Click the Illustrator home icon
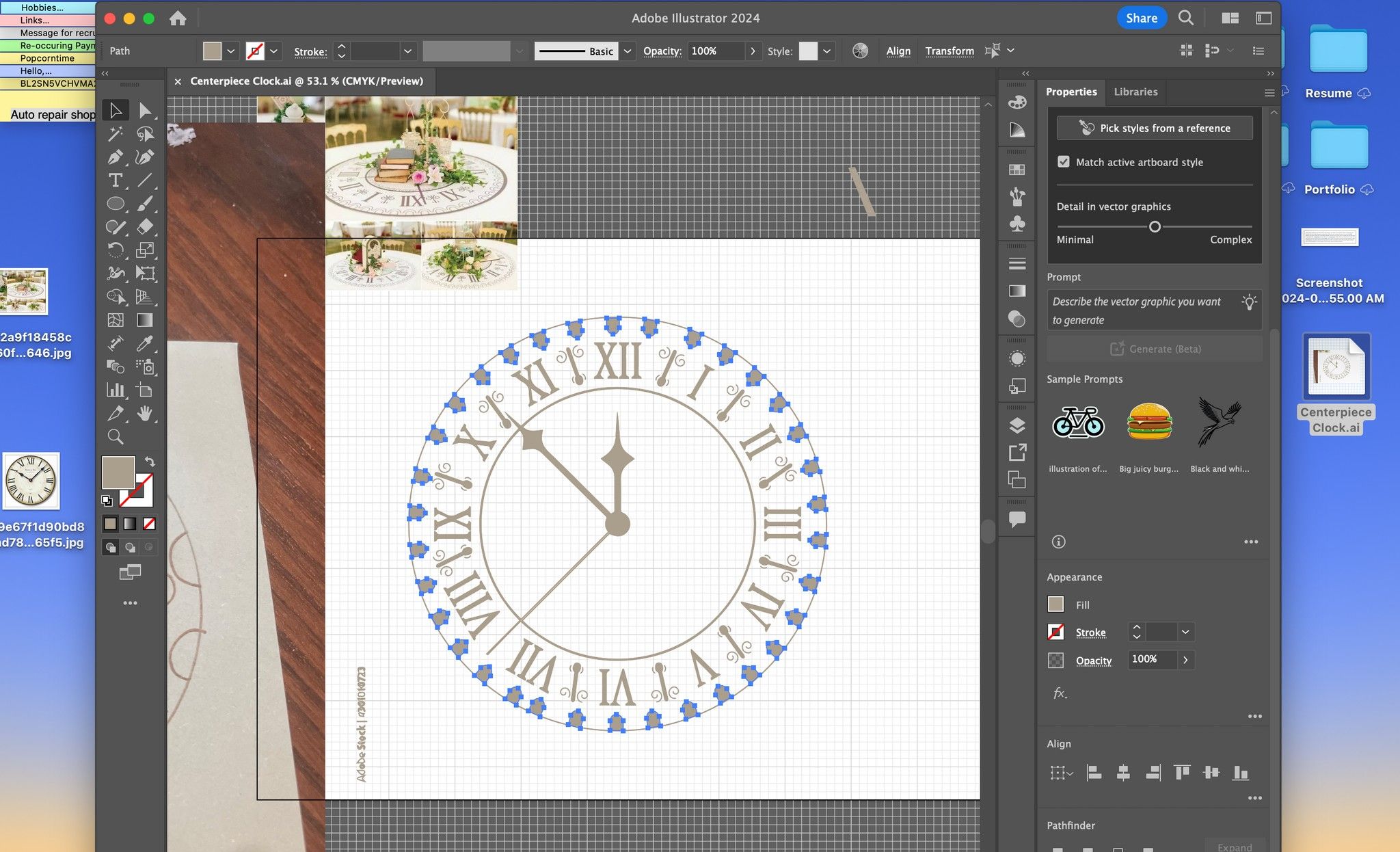The image size is (1400, 852). pos(178,18)
